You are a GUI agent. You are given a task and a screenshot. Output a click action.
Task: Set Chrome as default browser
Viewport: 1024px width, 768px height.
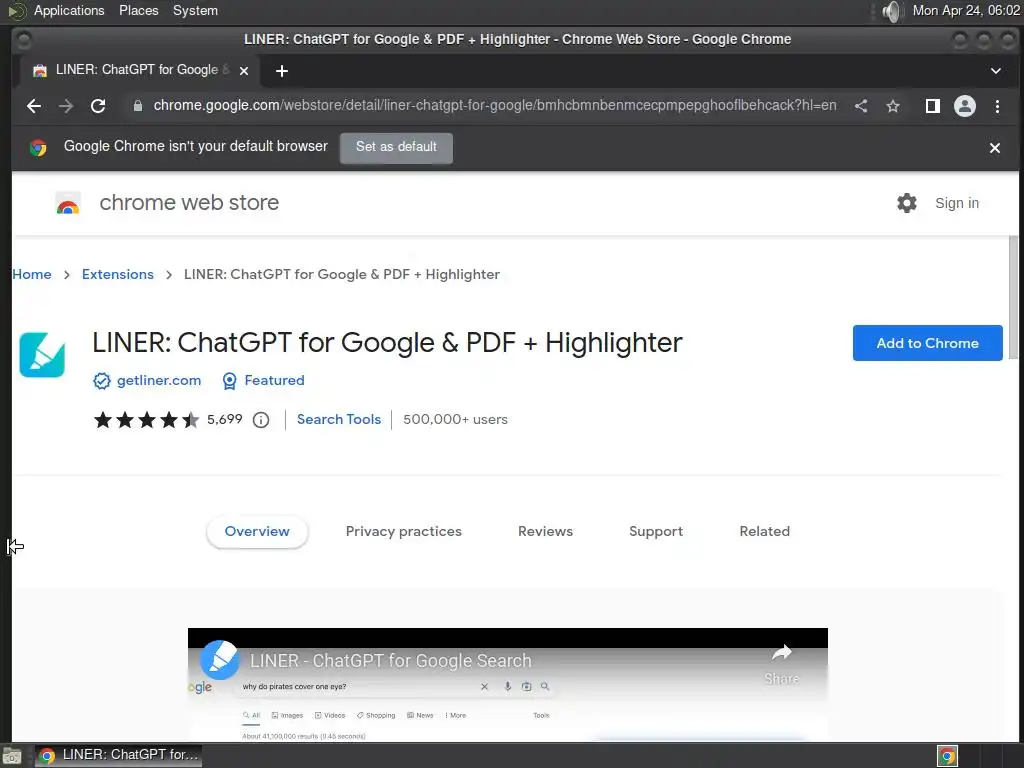[396, 147]
